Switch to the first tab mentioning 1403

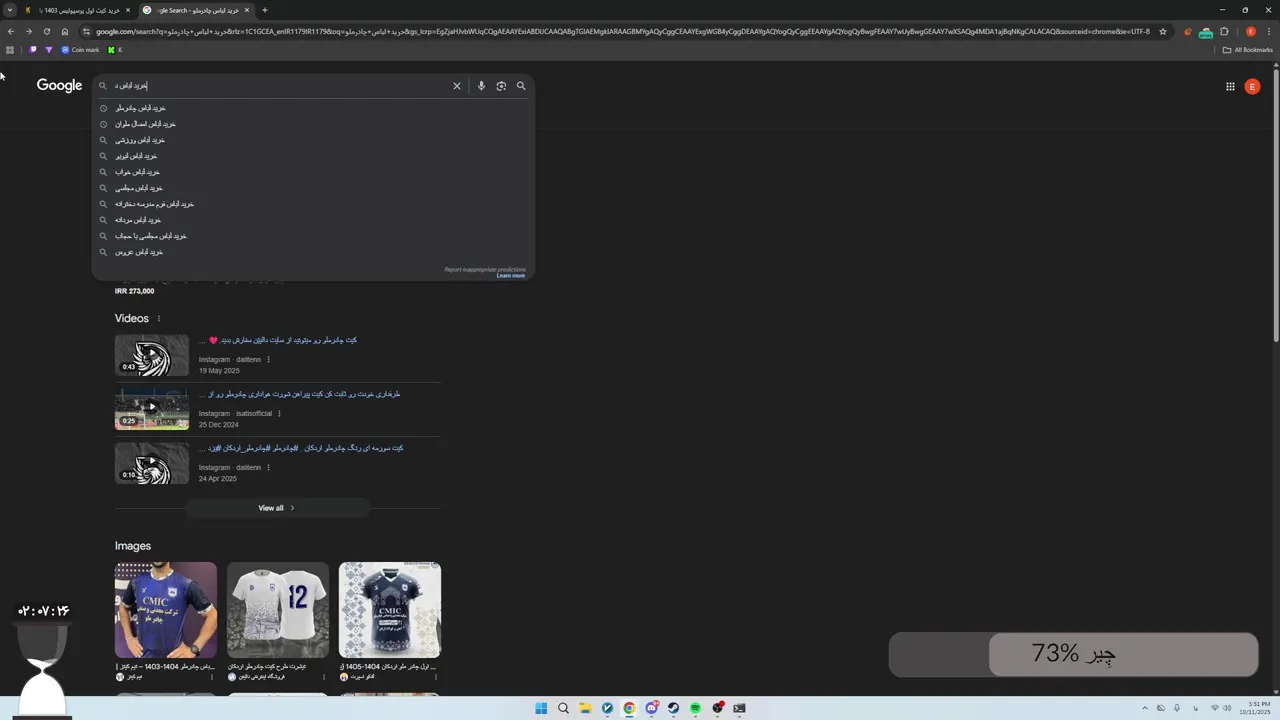click(x=78, y=10)
